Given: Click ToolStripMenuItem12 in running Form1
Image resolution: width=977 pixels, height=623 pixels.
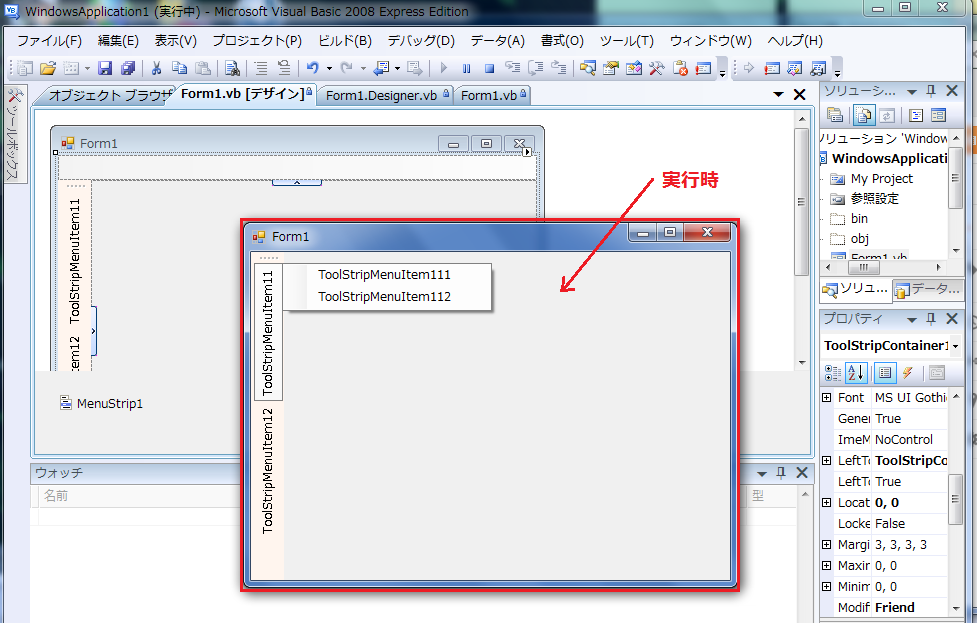Looking at the screenshot, I should pos(268,470).
